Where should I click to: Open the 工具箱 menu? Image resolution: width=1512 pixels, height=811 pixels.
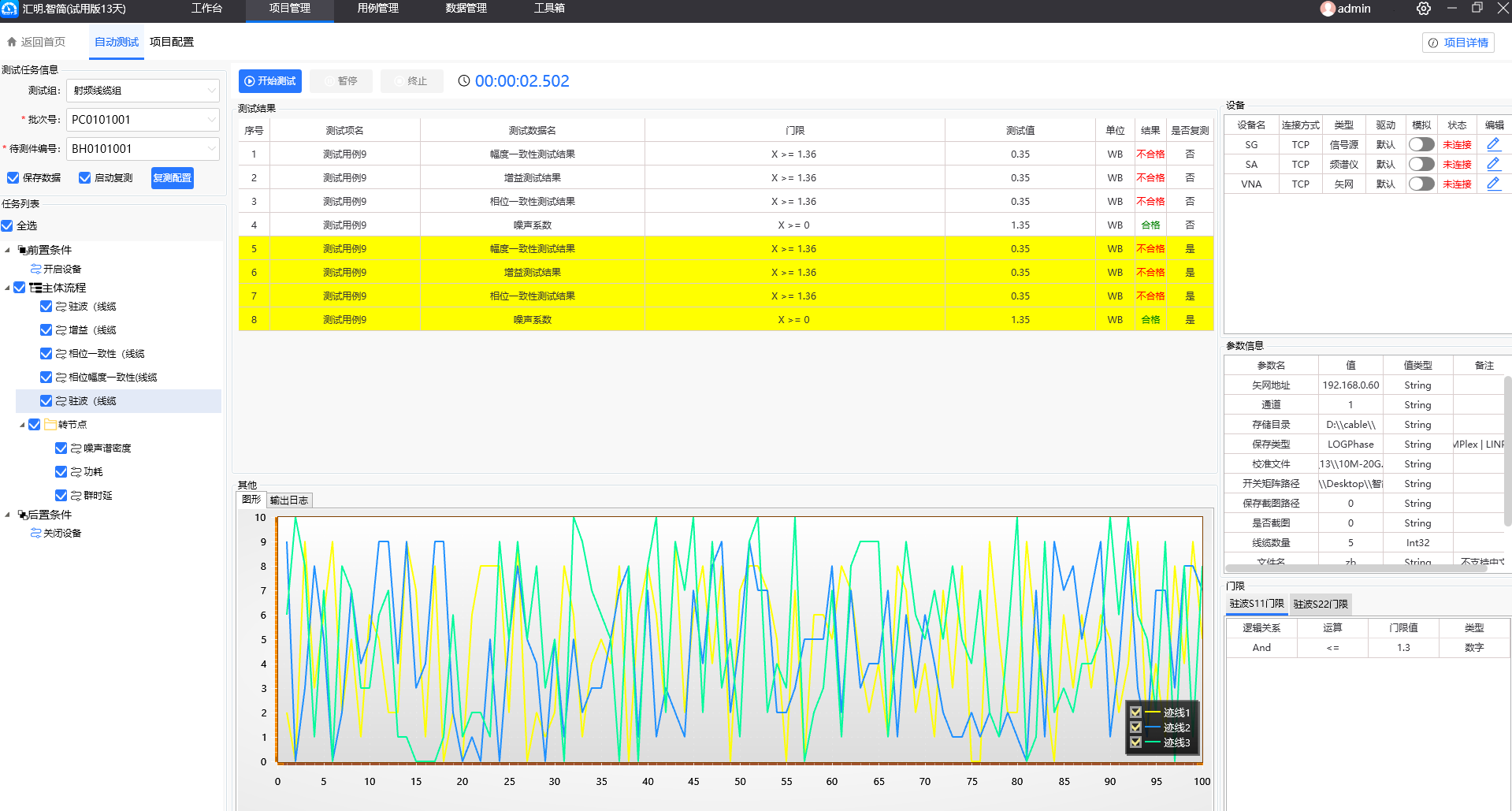click(549, 9)
